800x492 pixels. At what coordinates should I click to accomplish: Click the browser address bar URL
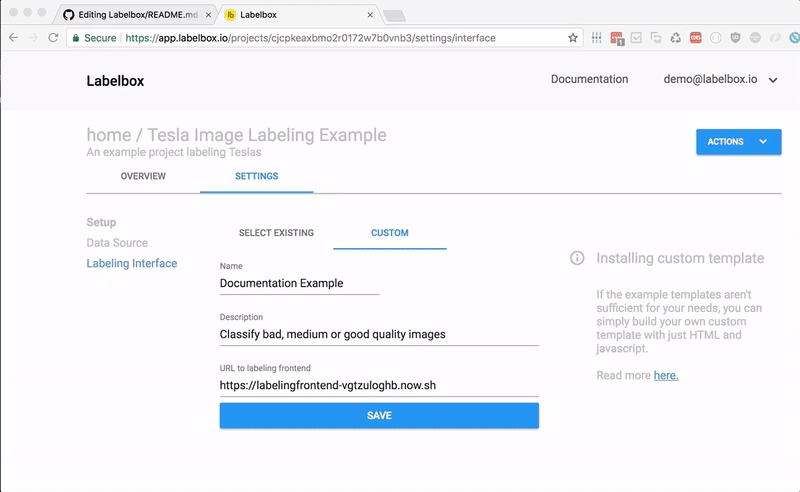tap(310, 38)
